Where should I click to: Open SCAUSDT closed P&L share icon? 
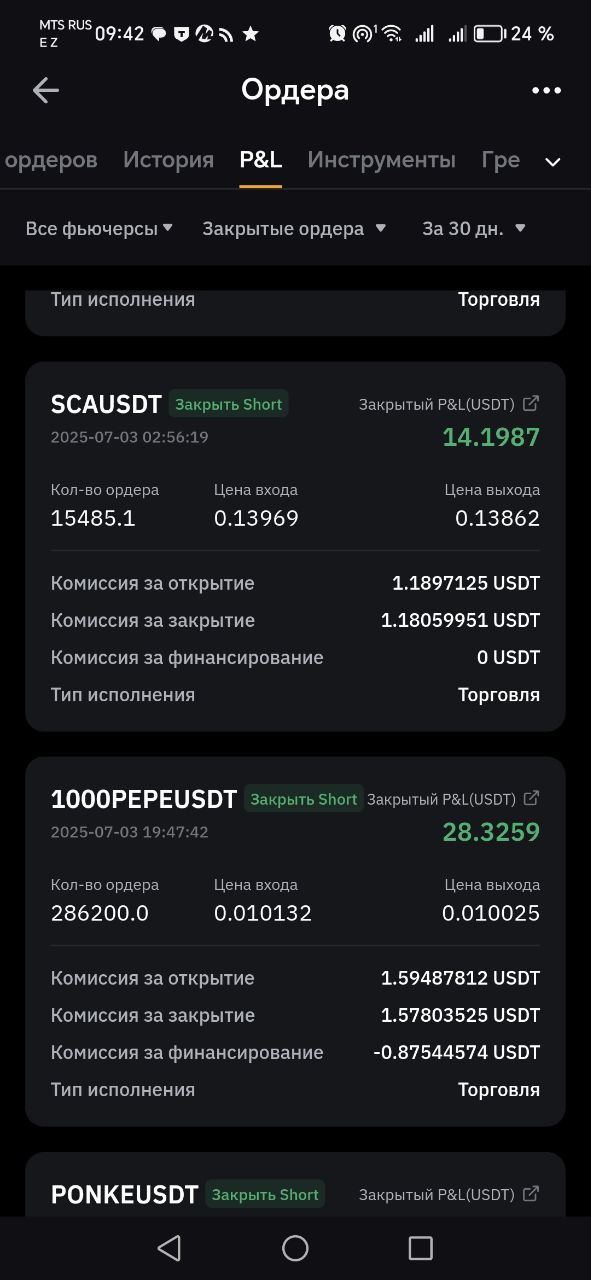(531, 404)
